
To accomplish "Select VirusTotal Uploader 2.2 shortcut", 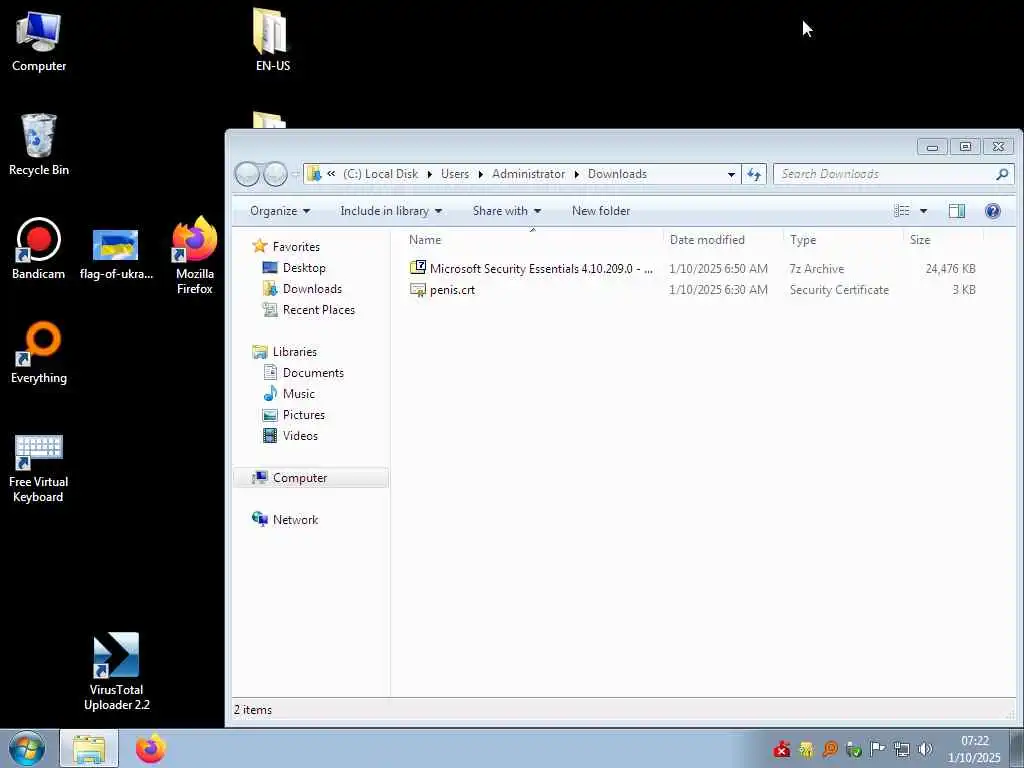I will [116, 671].
